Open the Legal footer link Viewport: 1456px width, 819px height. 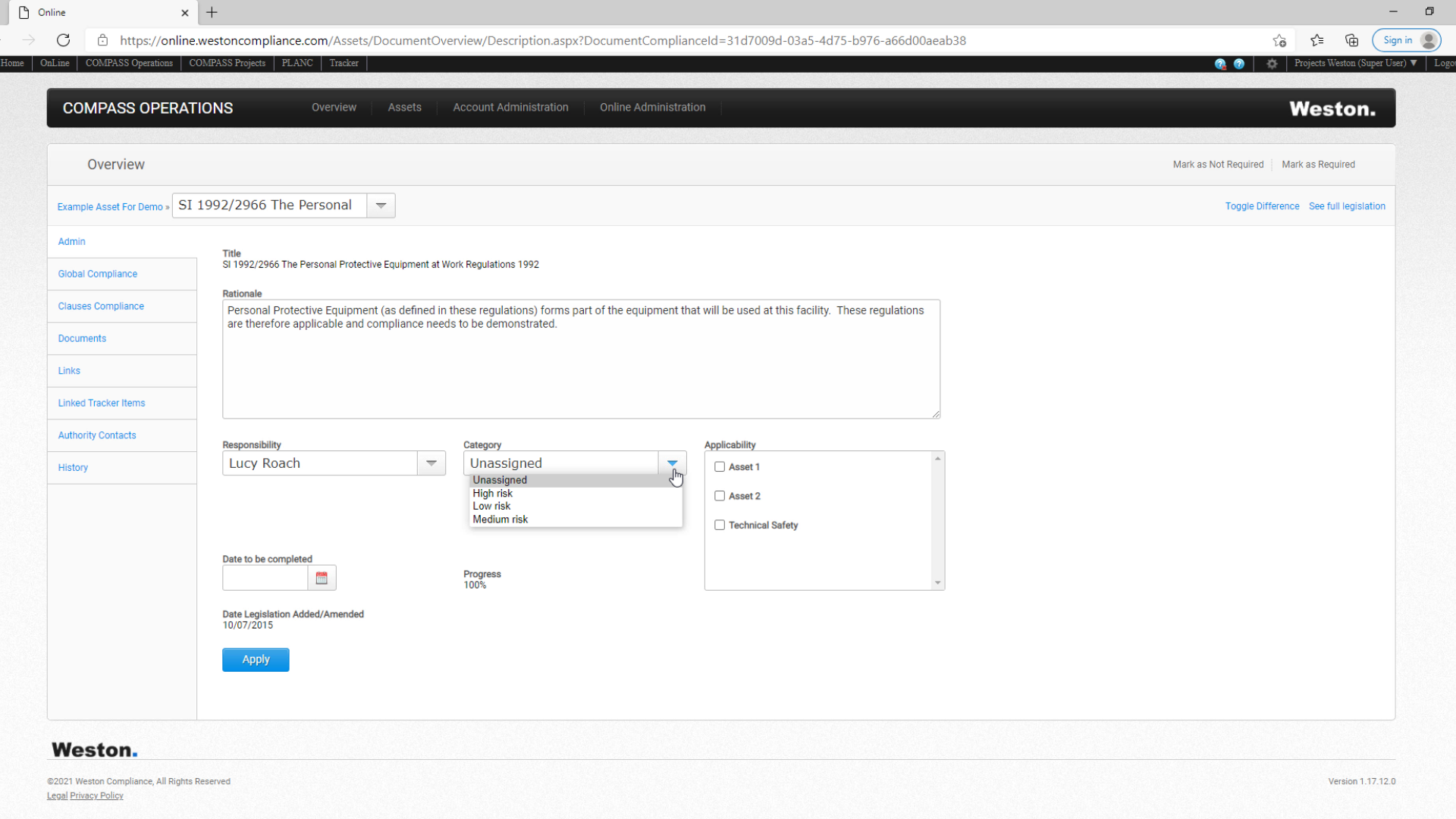(x=57, y=795)
